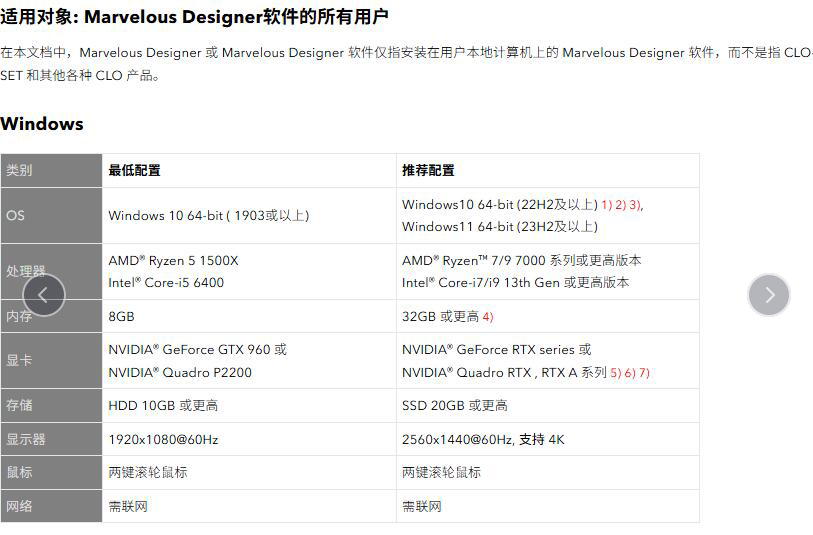Select "AMD Ryzen 7/9 7000 系列或更高版本" text
The image size is (813, 535).
tap(522, 260)
